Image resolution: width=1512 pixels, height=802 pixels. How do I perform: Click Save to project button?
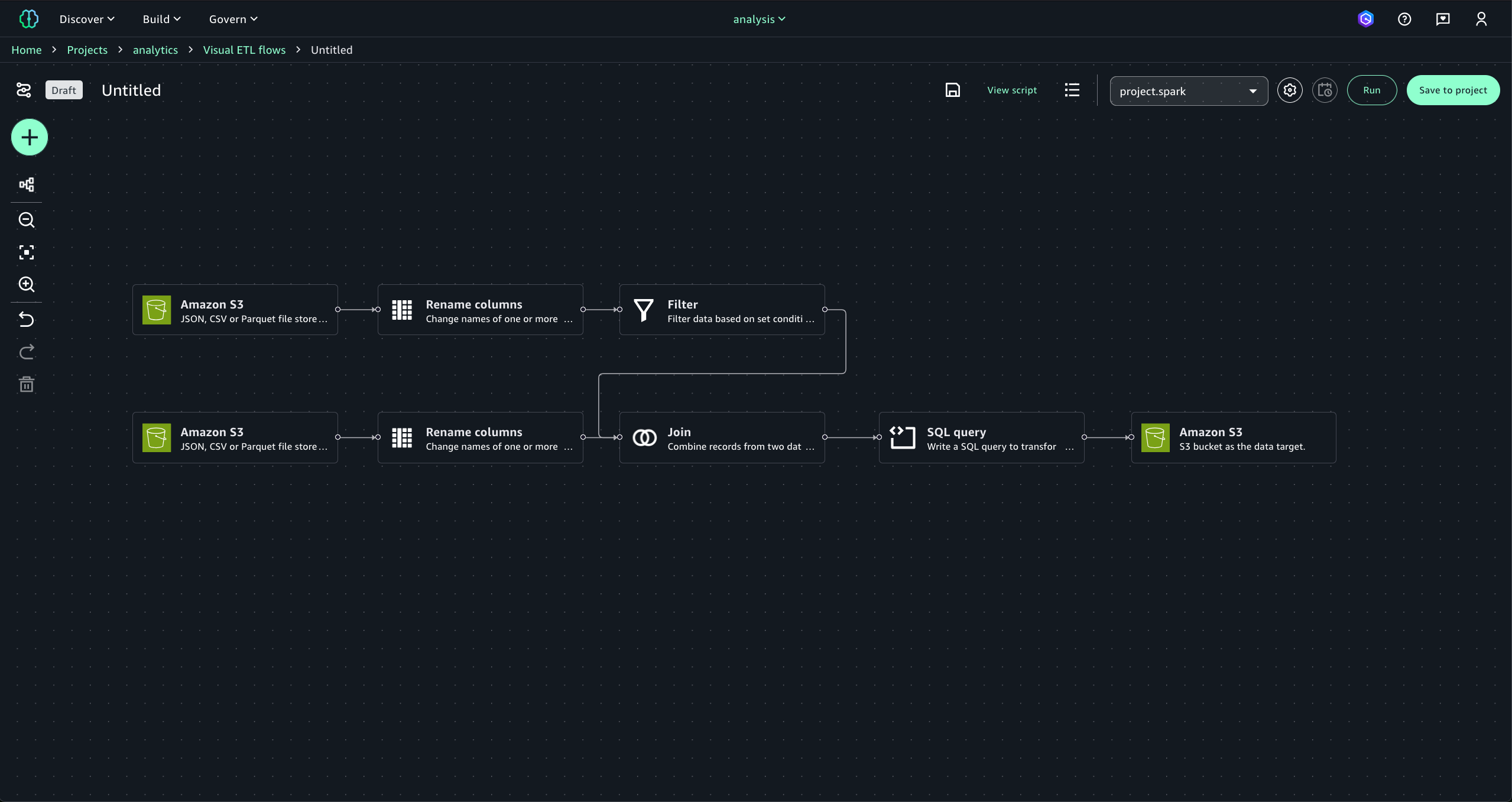(x=1452, y=90)
